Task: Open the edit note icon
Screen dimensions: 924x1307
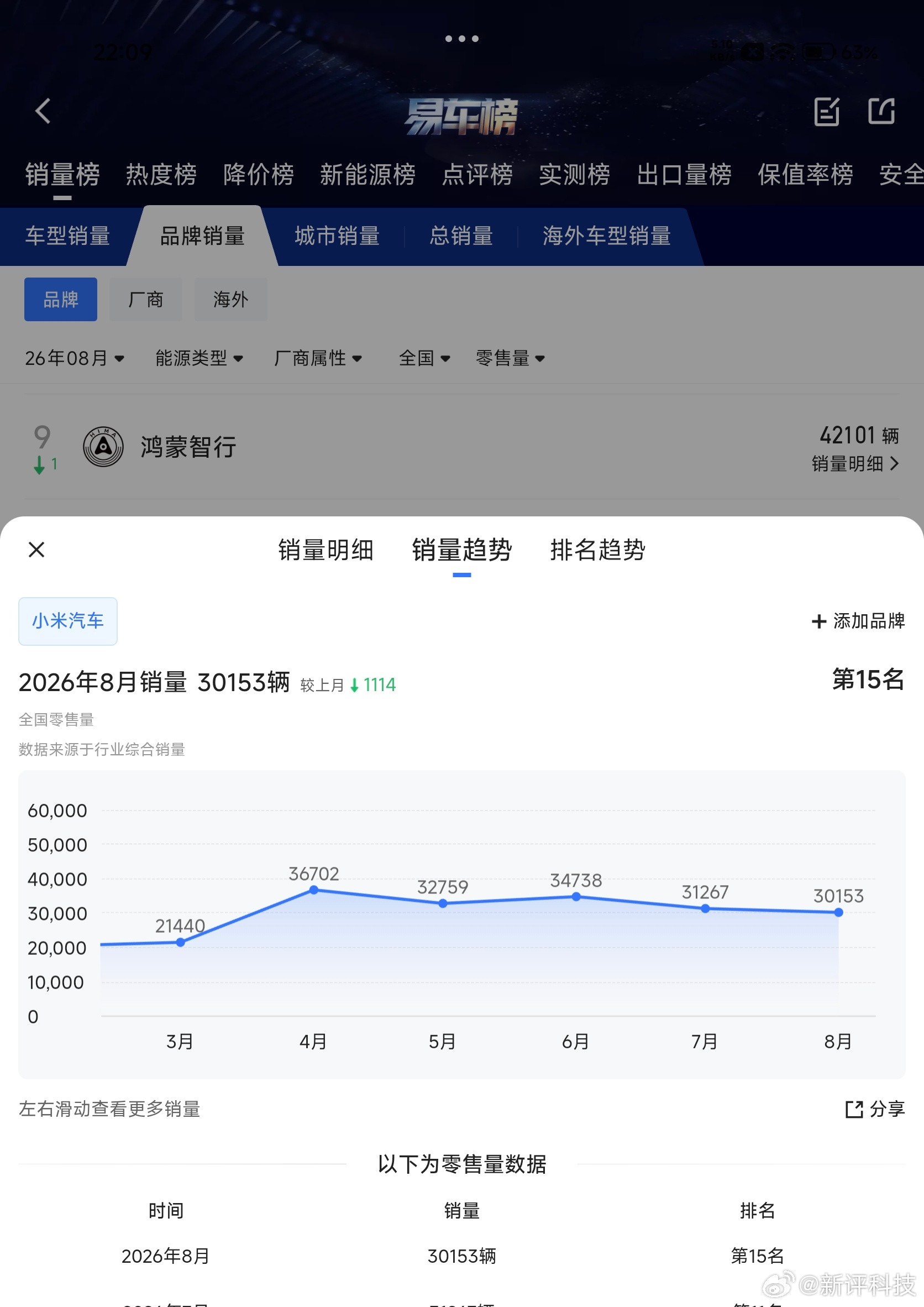Action: pyautogui.click(x=826, y=111)
